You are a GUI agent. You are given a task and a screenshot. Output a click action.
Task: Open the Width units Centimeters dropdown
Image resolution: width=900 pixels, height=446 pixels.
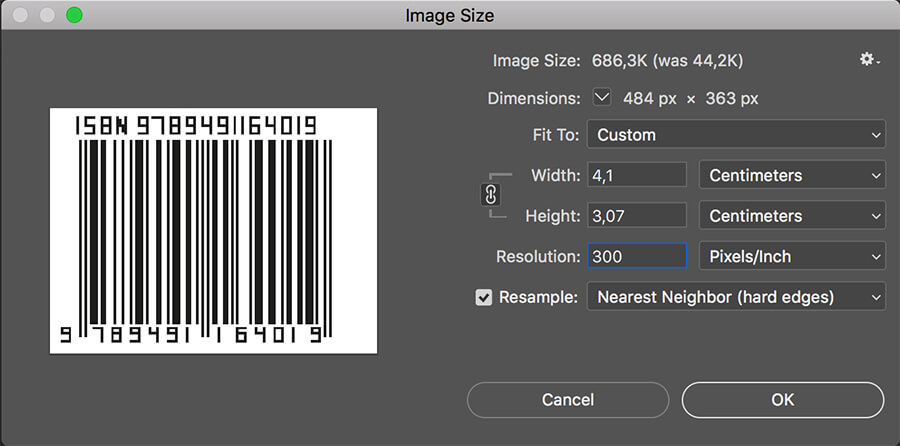(792, 175)
